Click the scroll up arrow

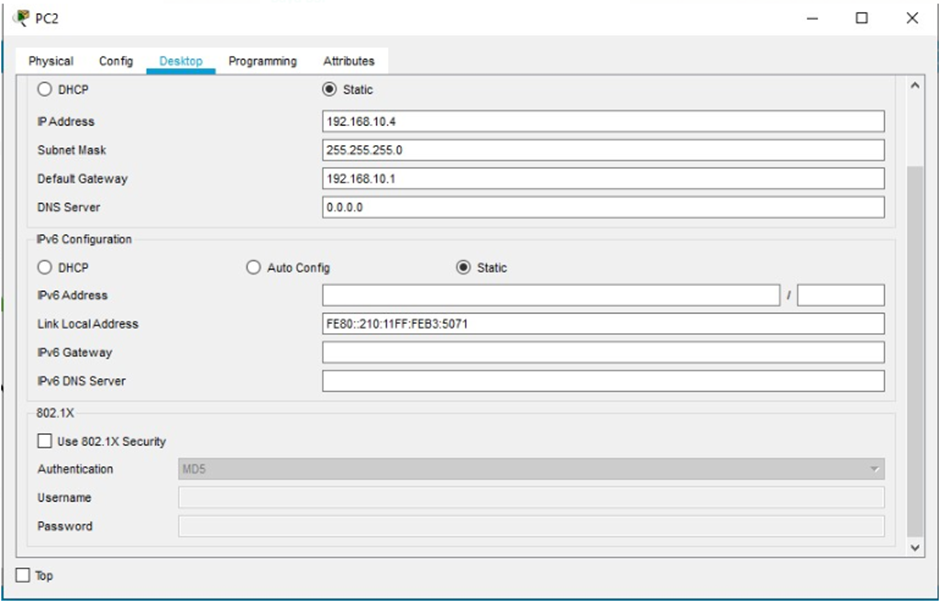click(x=915, y=86)
